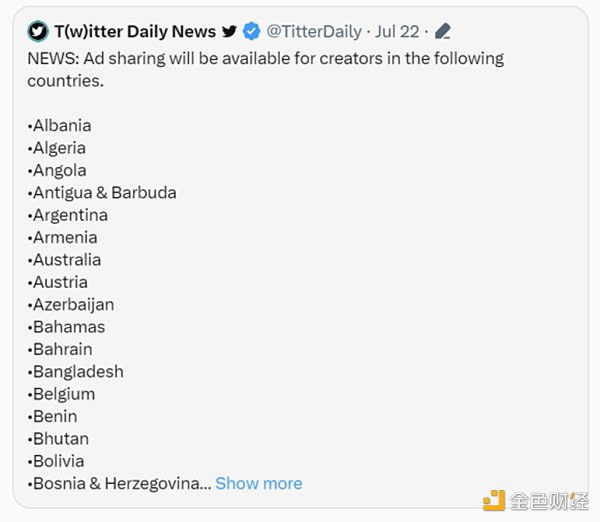
Task: Select the Bahrain entry in the list
Action: [62, 349]
